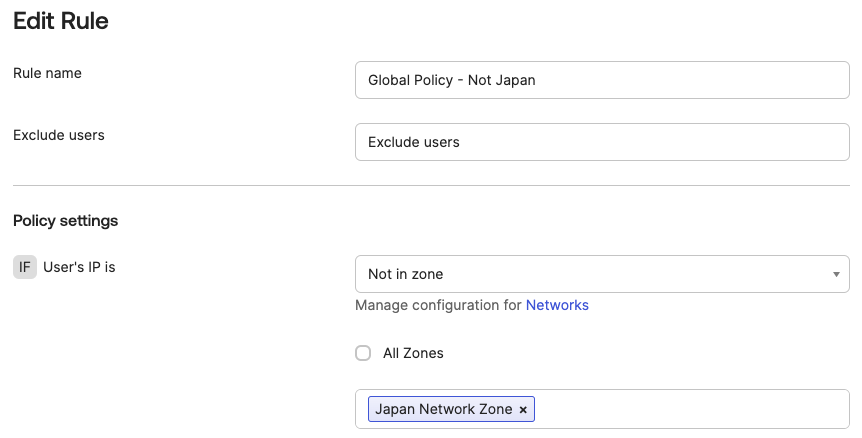This screenshot has width=862, height=438.
Task: Click the Edit Rule heading
Action: pos(61,21)
